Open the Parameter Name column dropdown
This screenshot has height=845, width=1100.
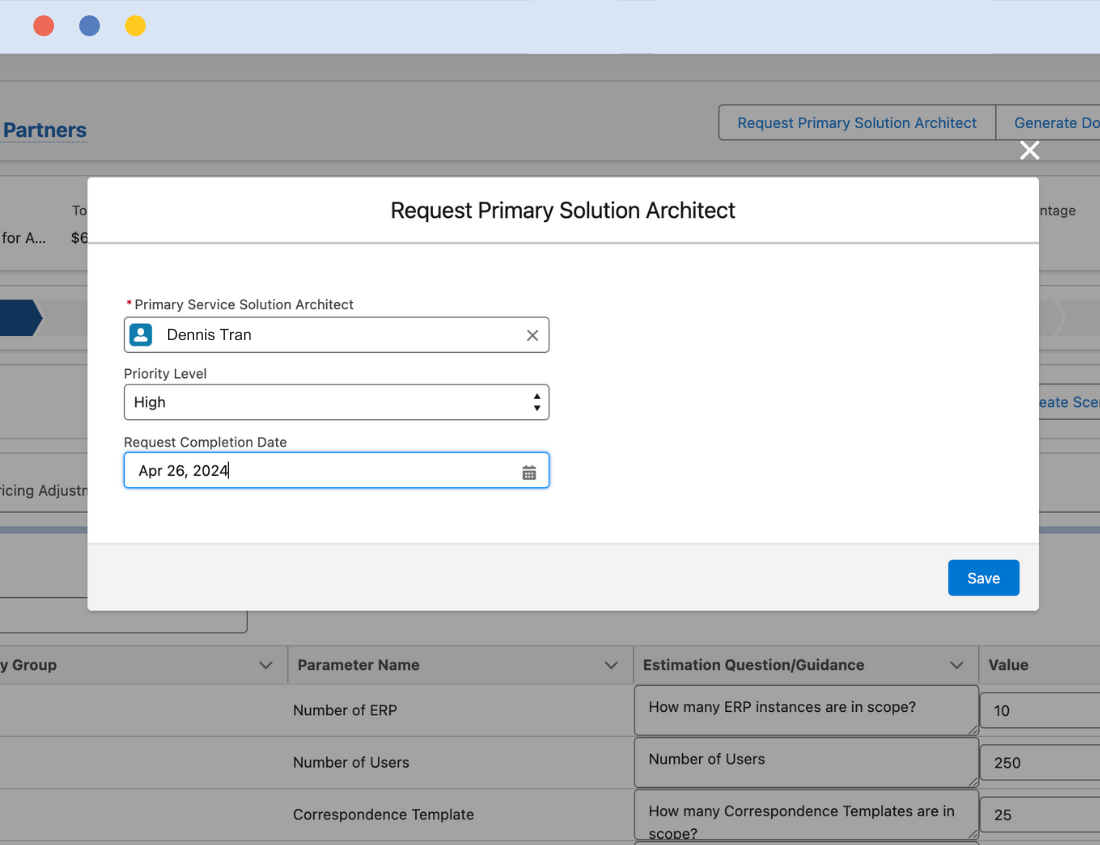(611, 664)
